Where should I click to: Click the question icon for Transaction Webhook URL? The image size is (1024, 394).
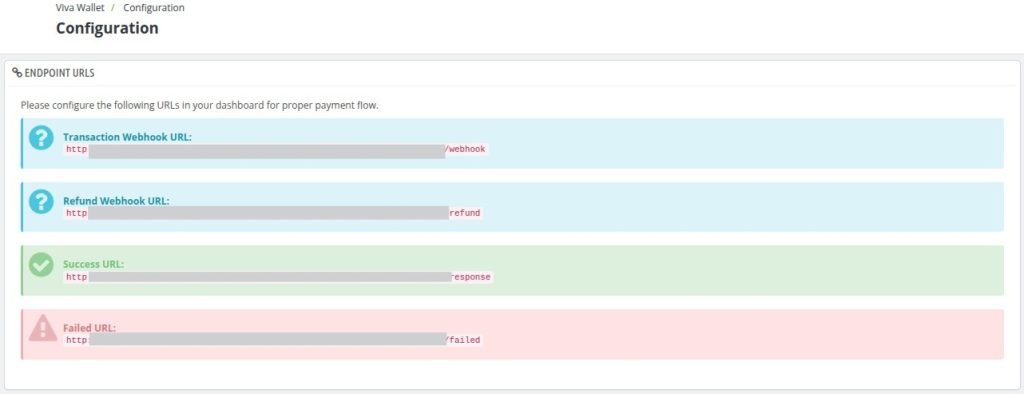(x=41, y=138)
